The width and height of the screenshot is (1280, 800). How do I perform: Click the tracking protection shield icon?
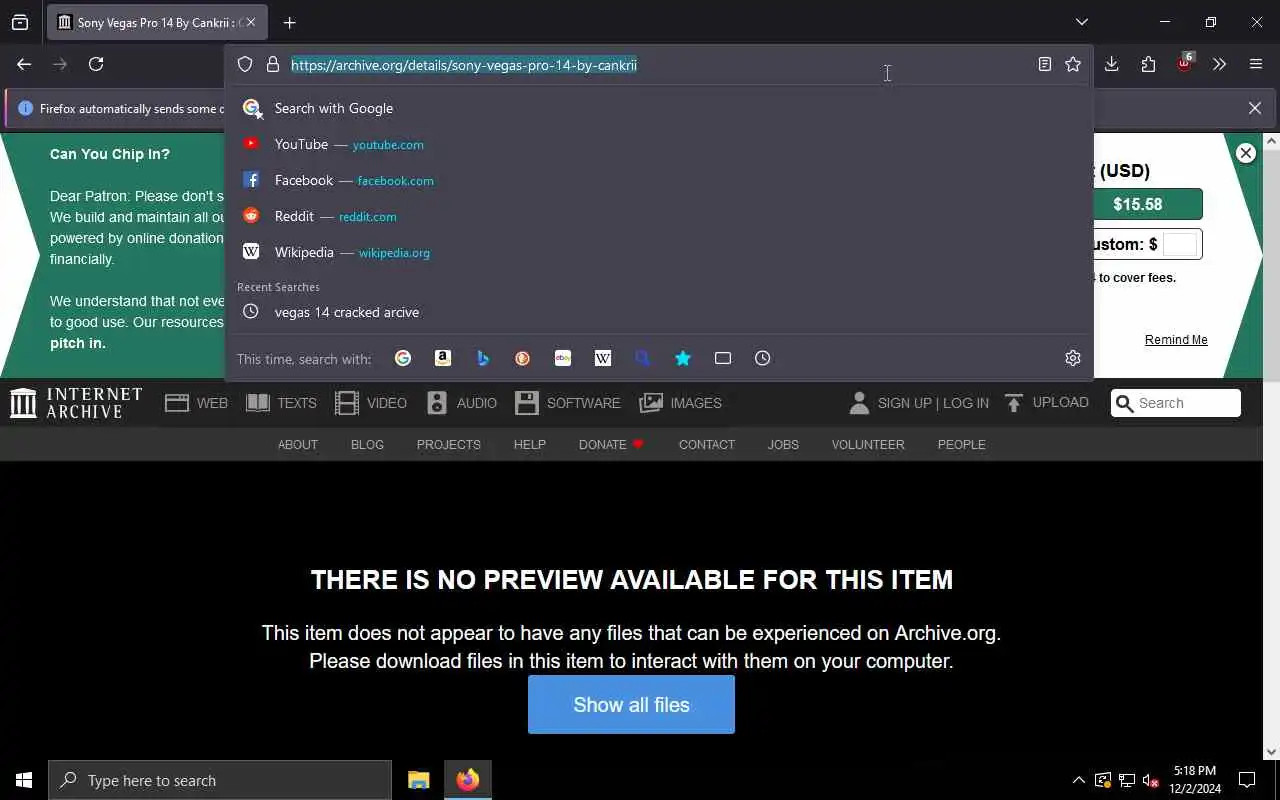[x=245, y=65]
